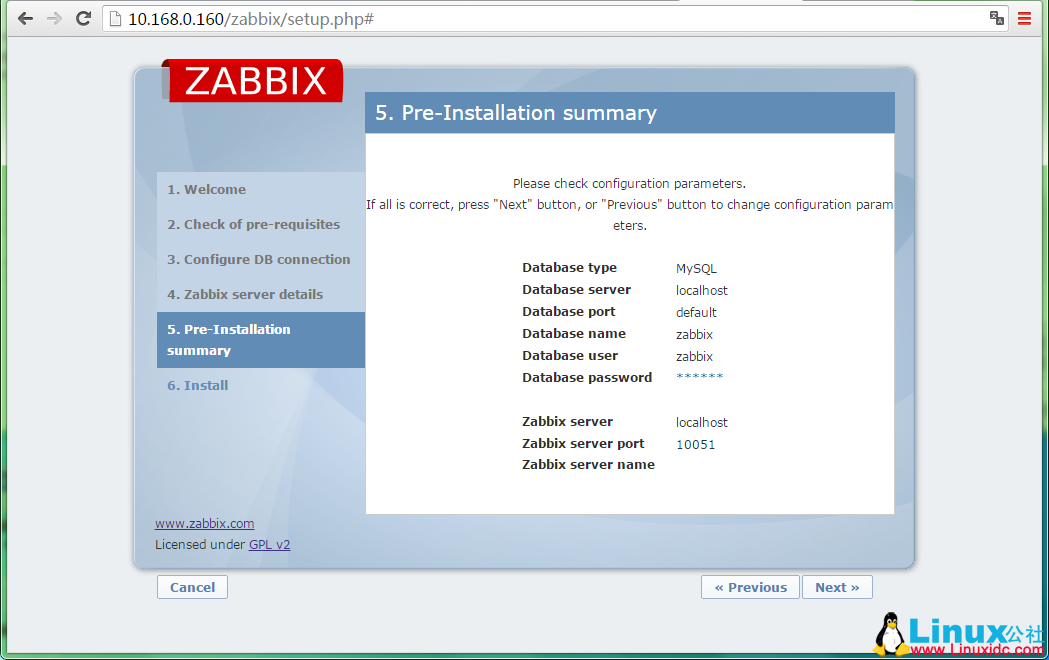The image size is (1049, 660).
Task: Open the Check of pre-requisites step
Action: pyautogui.click(x=254, y=224)
